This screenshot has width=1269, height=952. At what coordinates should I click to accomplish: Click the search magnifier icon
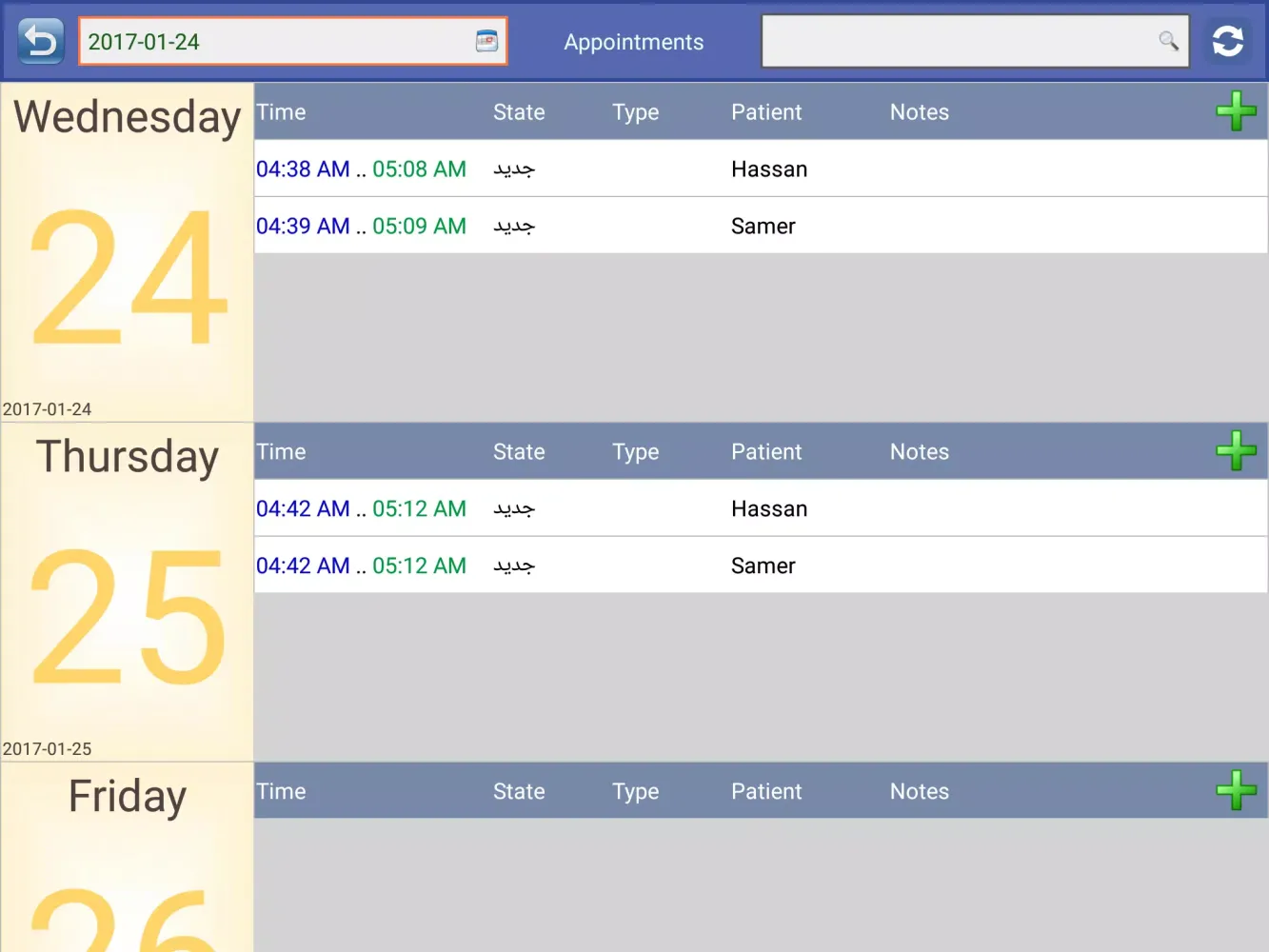click(x=1168, y=41)
